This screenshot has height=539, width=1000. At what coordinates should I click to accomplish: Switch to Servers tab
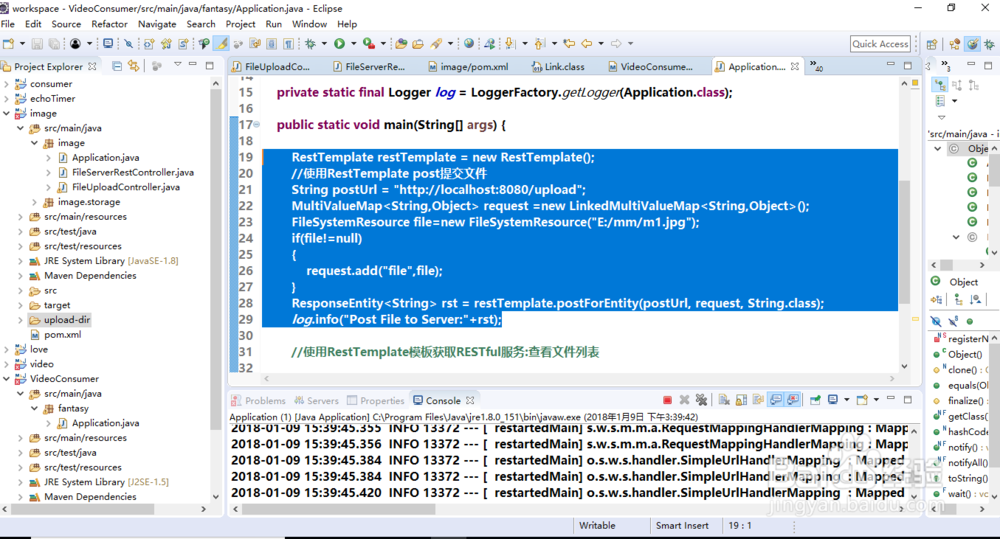(x=316, y=401)
